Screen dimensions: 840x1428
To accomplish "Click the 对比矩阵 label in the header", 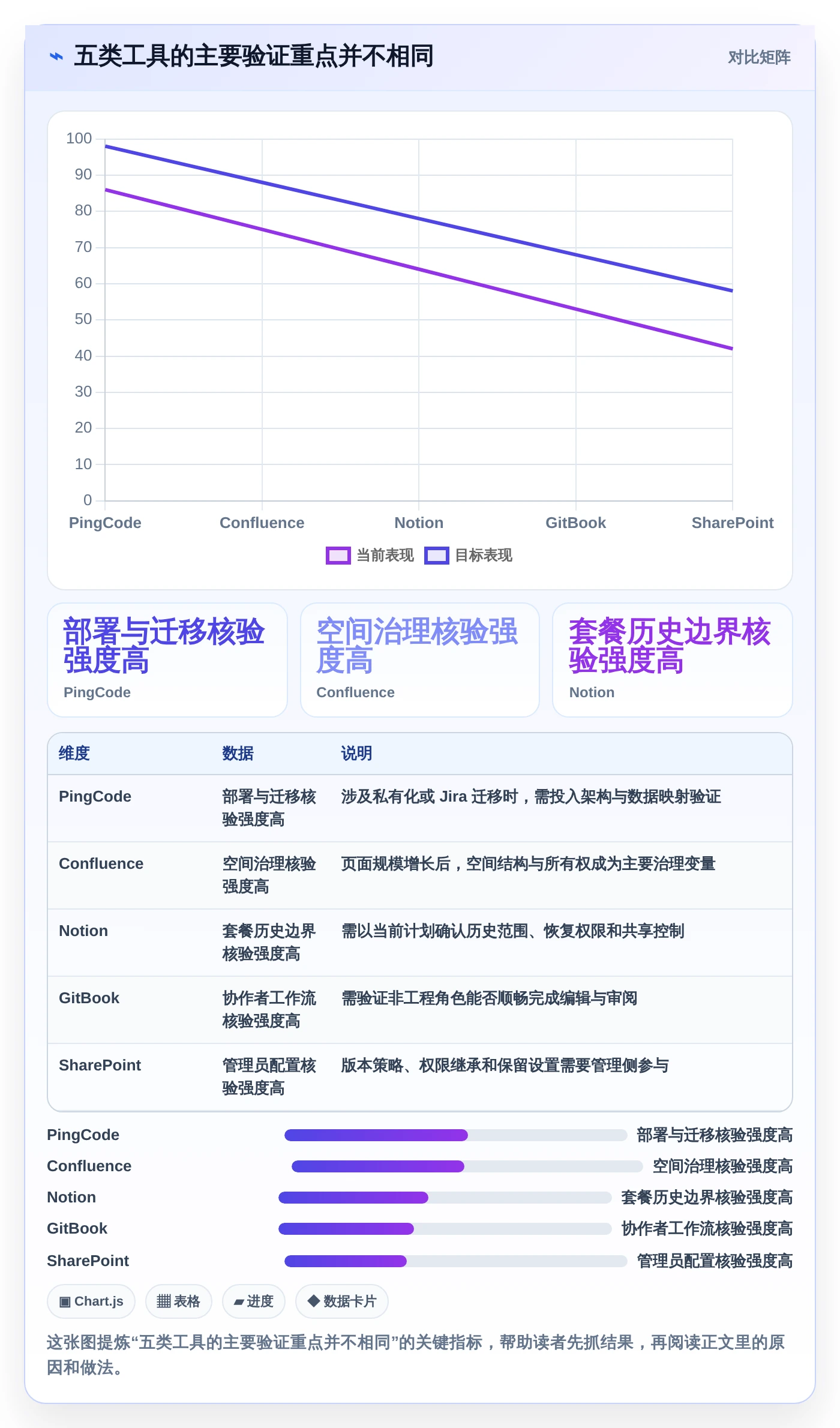I will tap(759, 58).
